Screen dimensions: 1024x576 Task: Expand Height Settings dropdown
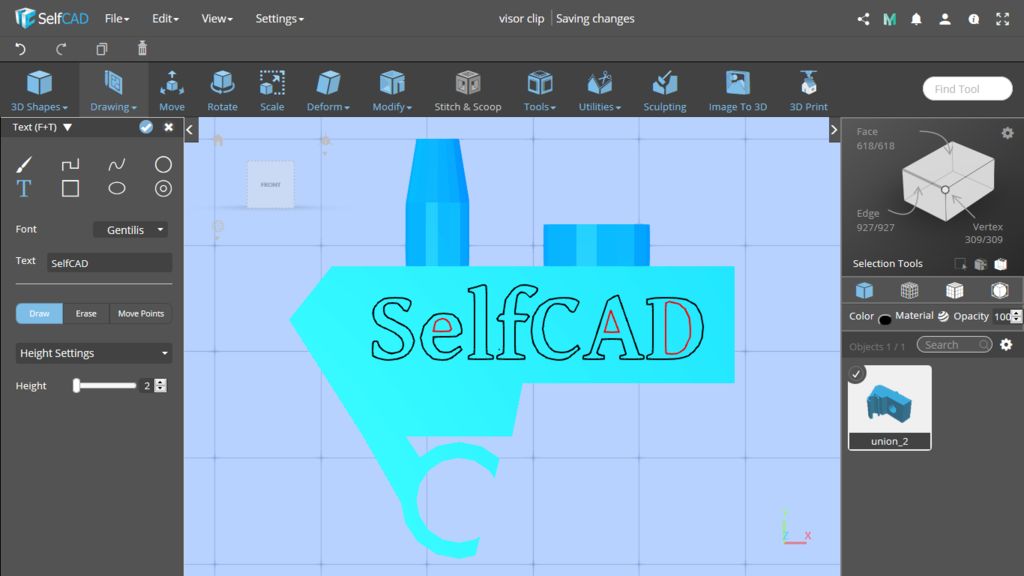(x=93, y=353)
